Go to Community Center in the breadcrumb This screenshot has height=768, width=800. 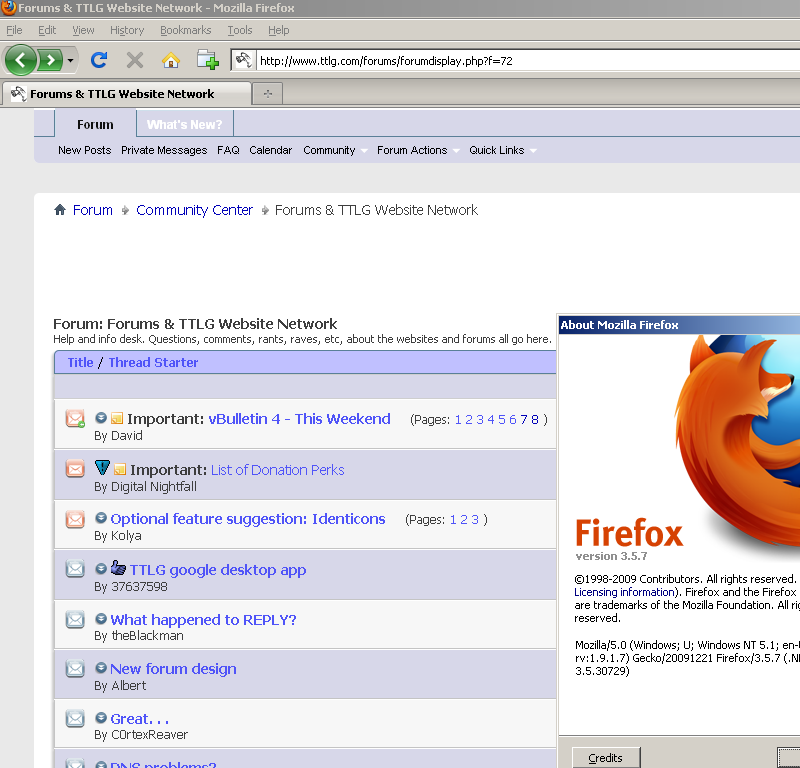(194, 210)
